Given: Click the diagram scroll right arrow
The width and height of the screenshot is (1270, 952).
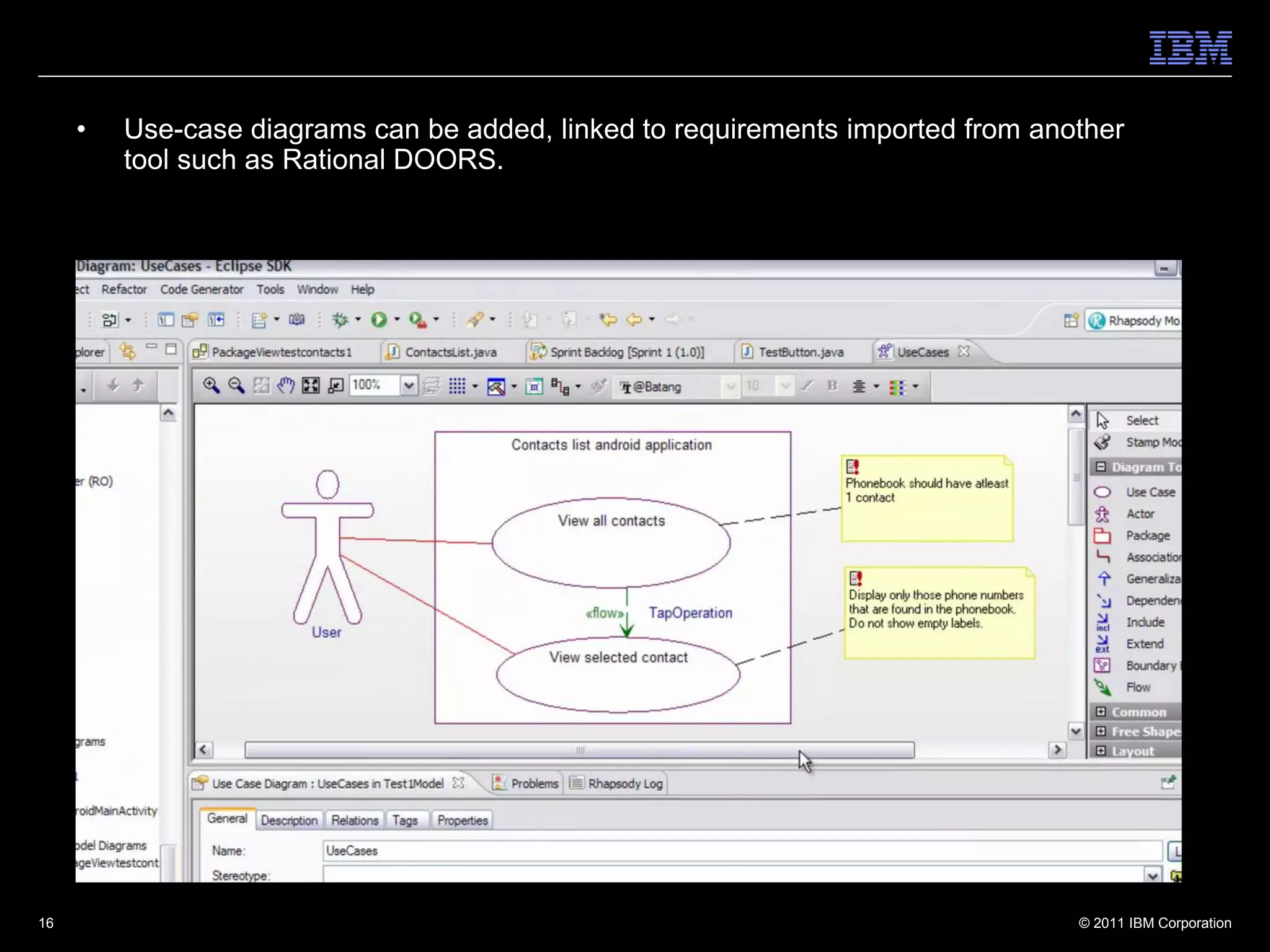Looking at the screenshot, I should [x=1057, y=750].
